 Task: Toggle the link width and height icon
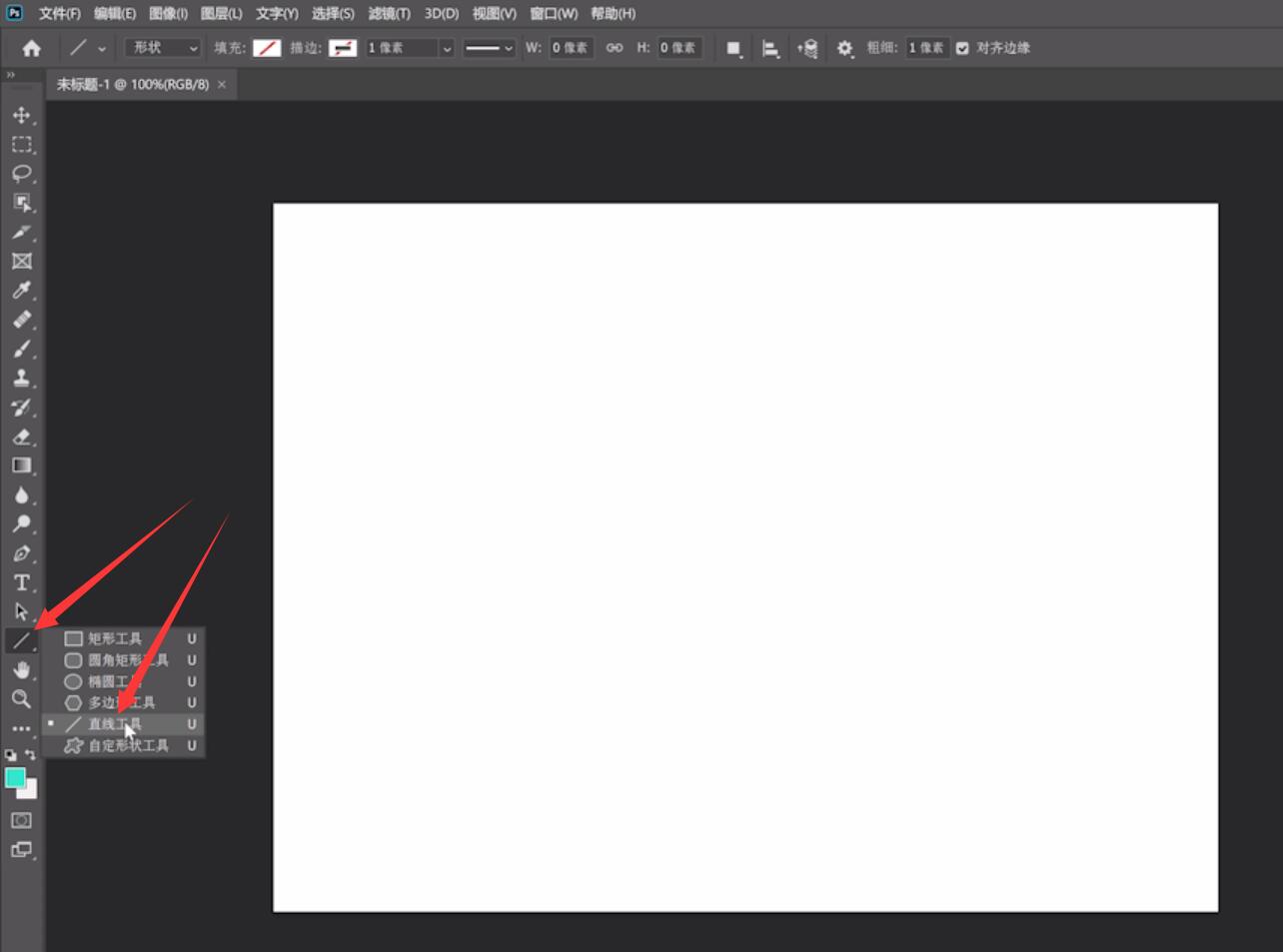coord(615,48)
